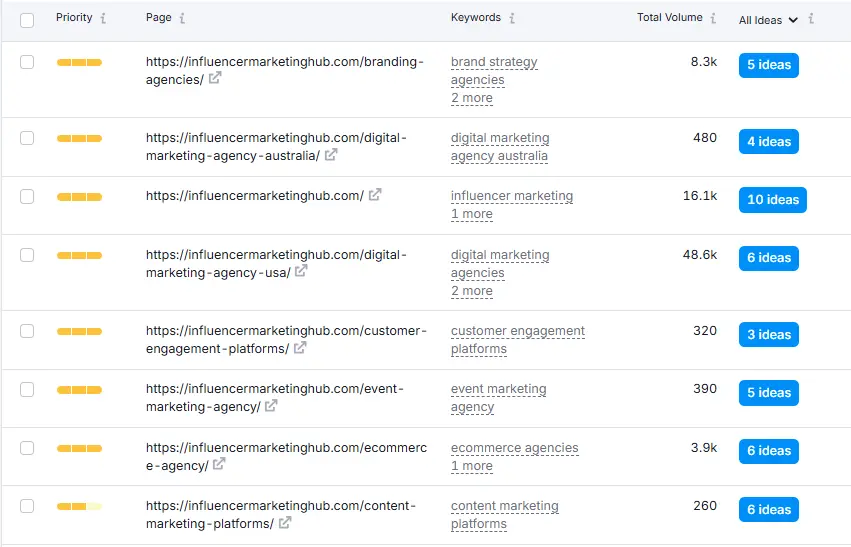The width and height of the screenshot is (851, 547).
Task: Click external link icon beside homepage URL
Action: pyautogui.click(x=375, y=195)
